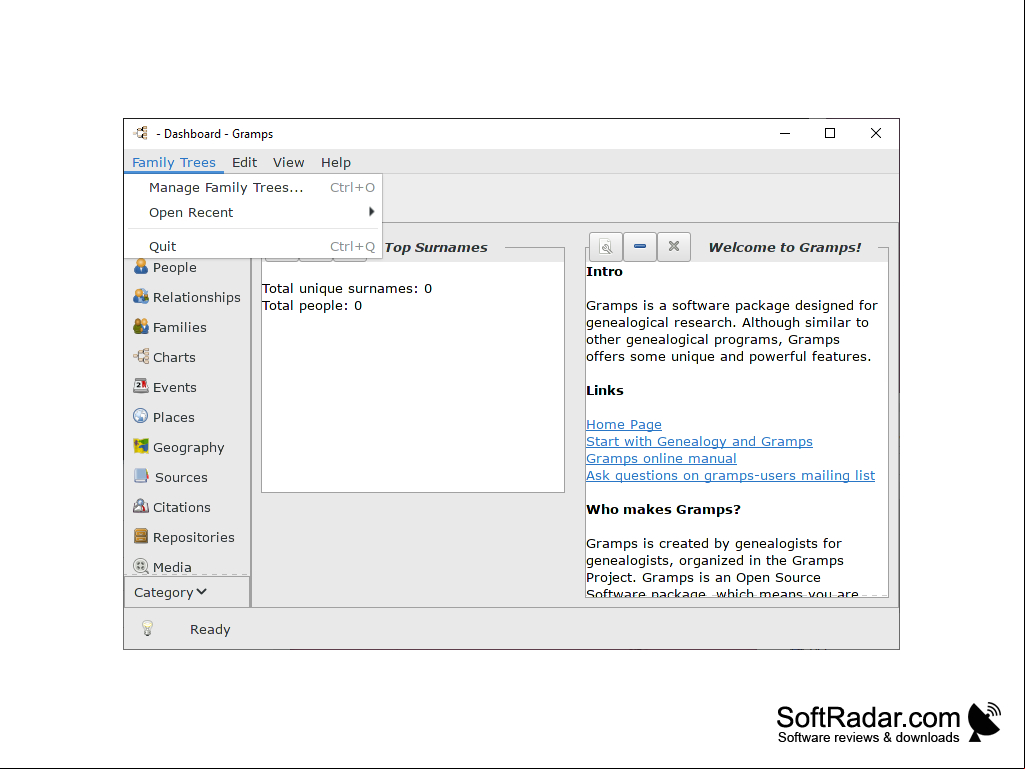Open the Family Trees menu
Viewport: 1025px width, 769px height.
pos(174,162)
